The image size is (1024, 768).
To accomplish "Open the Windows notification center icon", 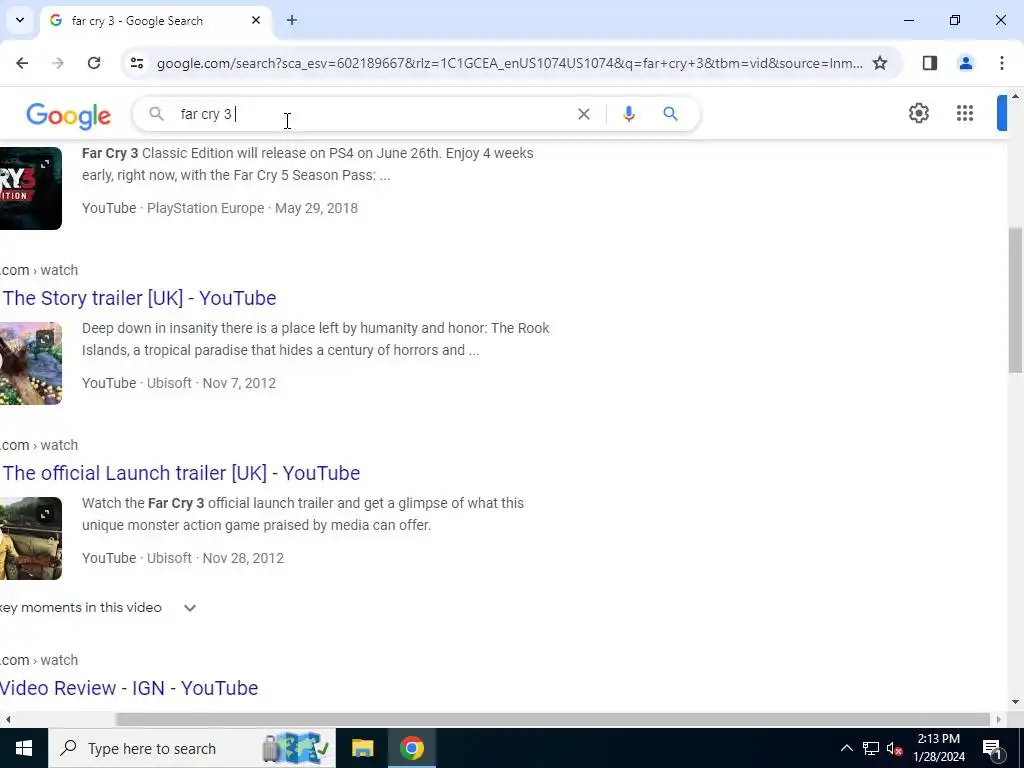I will coord(993,748).
